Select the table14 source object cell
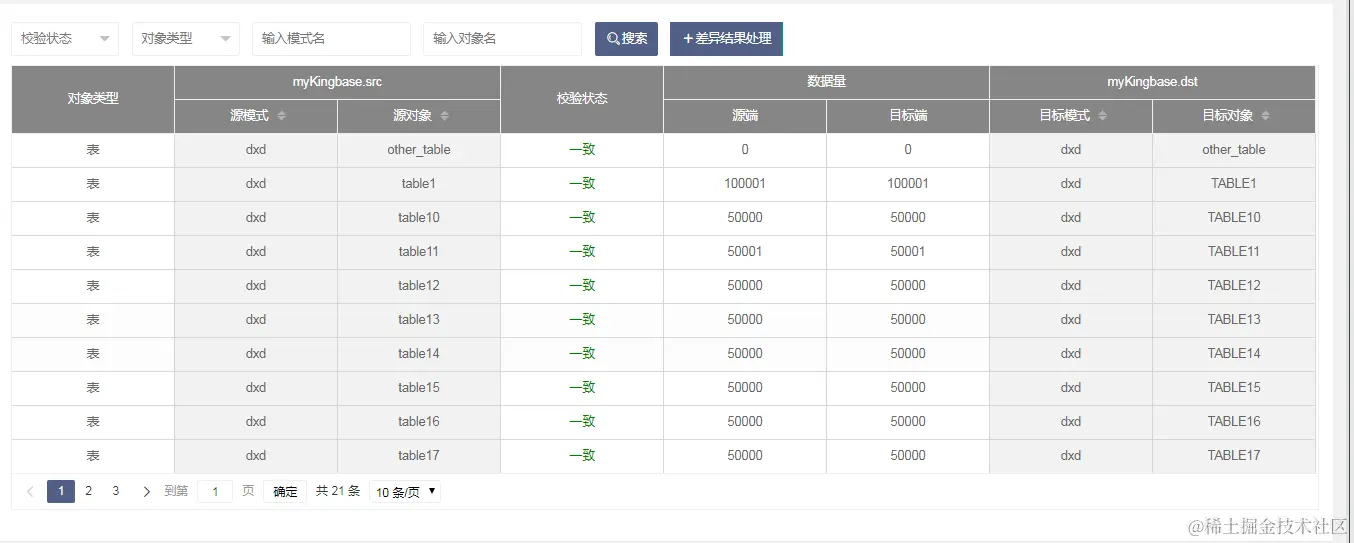Screen dimensions: 1354x543 pyautogui.click(x=419, y=354)
